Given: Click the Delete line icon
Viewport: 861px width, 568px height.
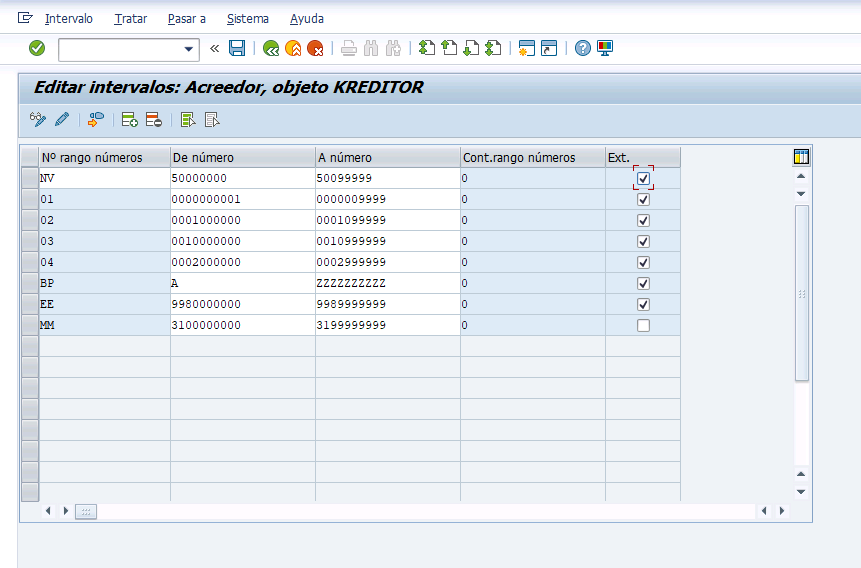Looking at the screenshot, I should tap(154, 119).
